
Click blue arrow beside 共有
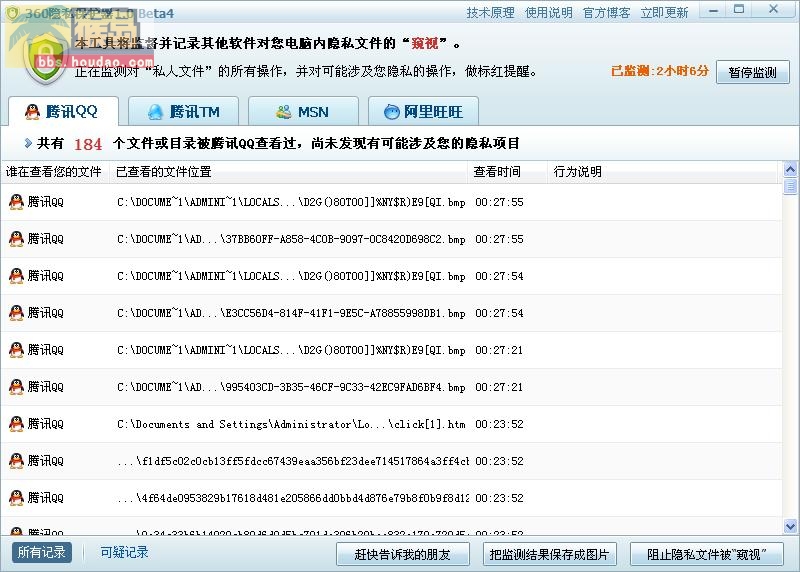click(x=28, y=143)
